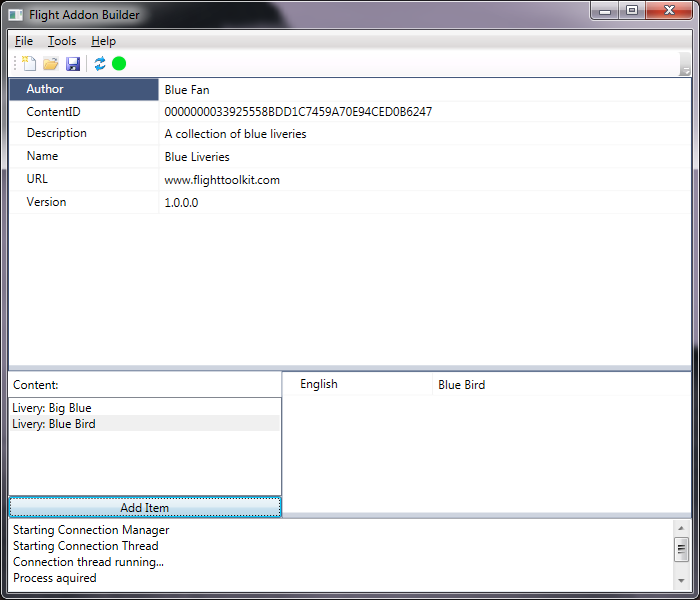Click the www.flighttoolkit.com value
The width and height of the screenshot is (700, 600).
click(x=222, y=180)
